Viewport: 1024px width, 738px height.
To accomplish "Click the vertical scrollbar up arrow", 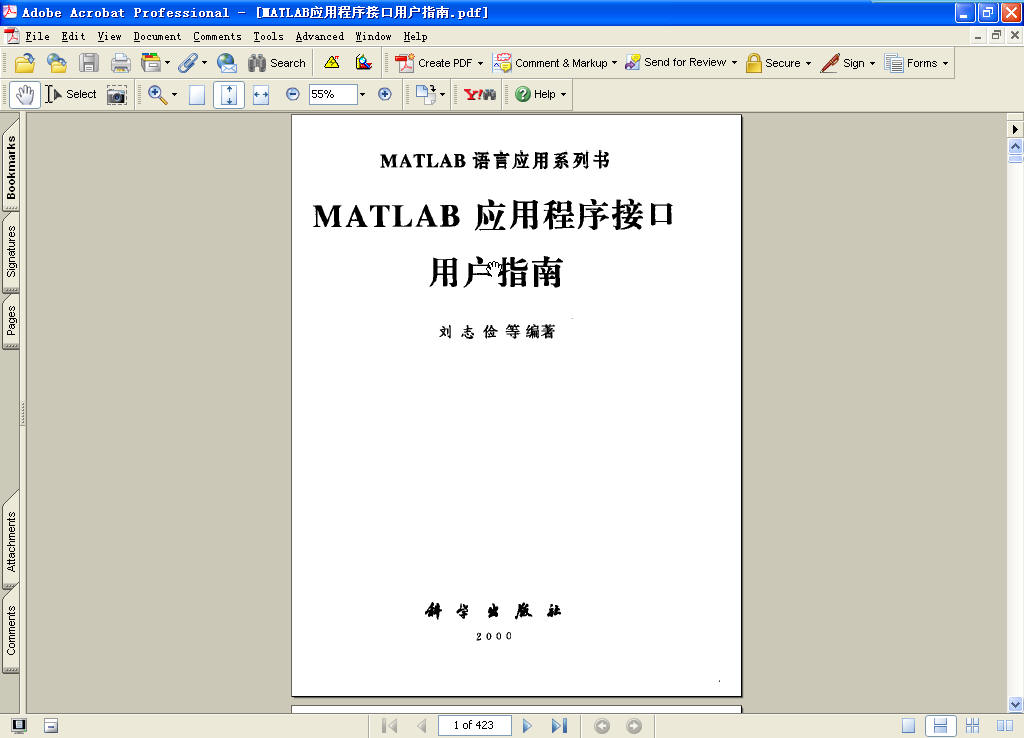I will tap(1015, 146).
